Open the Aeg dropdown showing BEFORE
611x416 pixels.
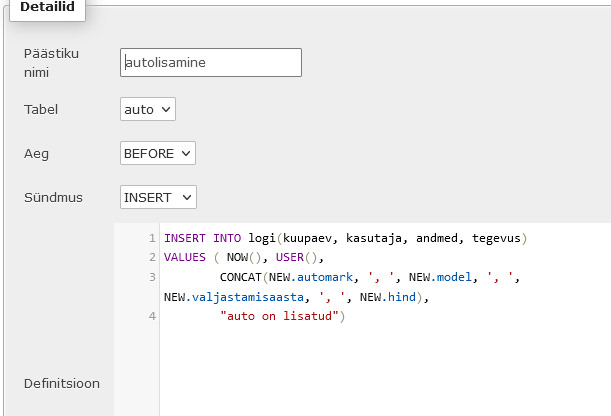point(158,153)
